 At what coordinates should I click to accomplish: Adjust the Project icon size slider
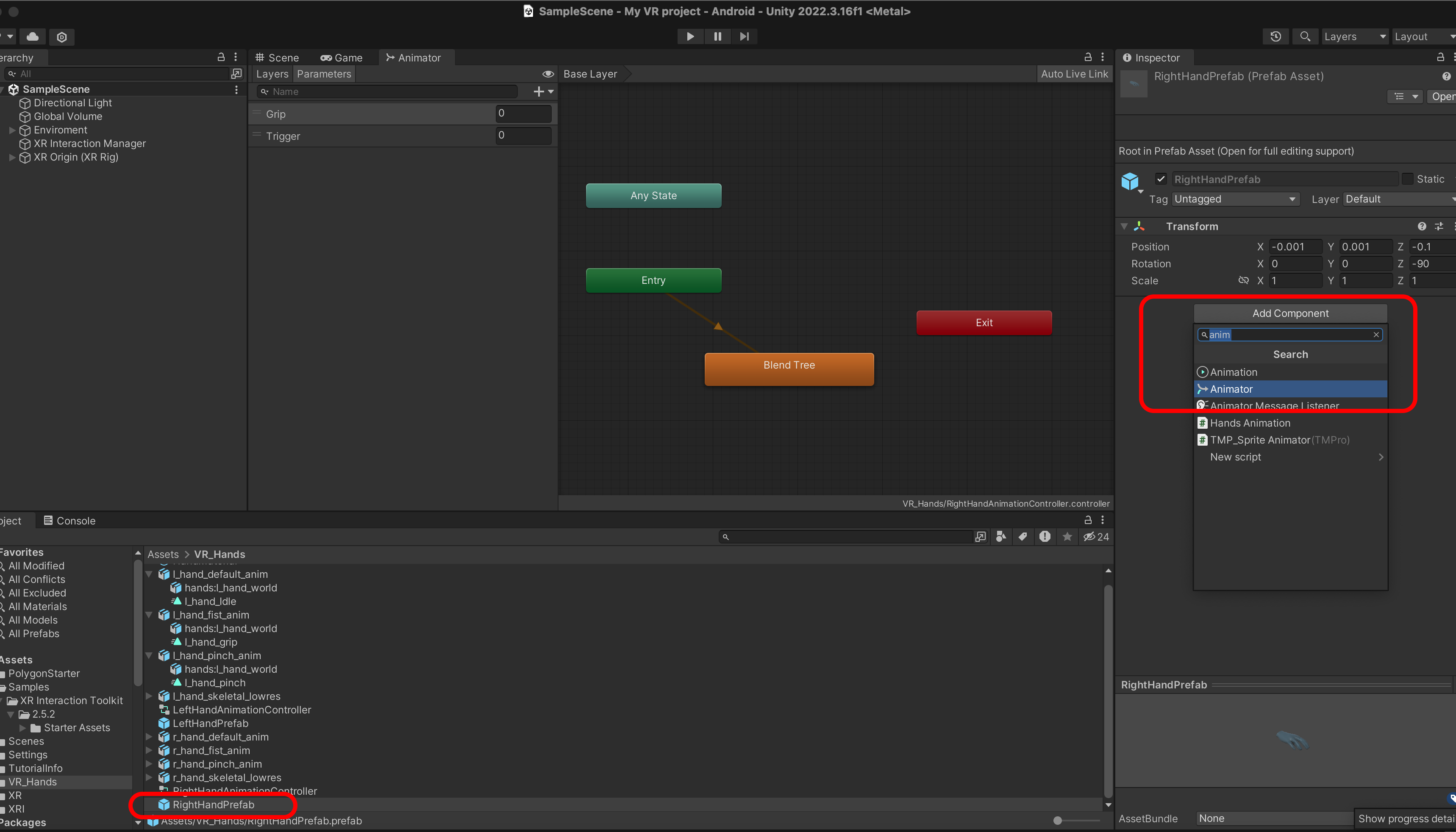tap(1058, 821)
